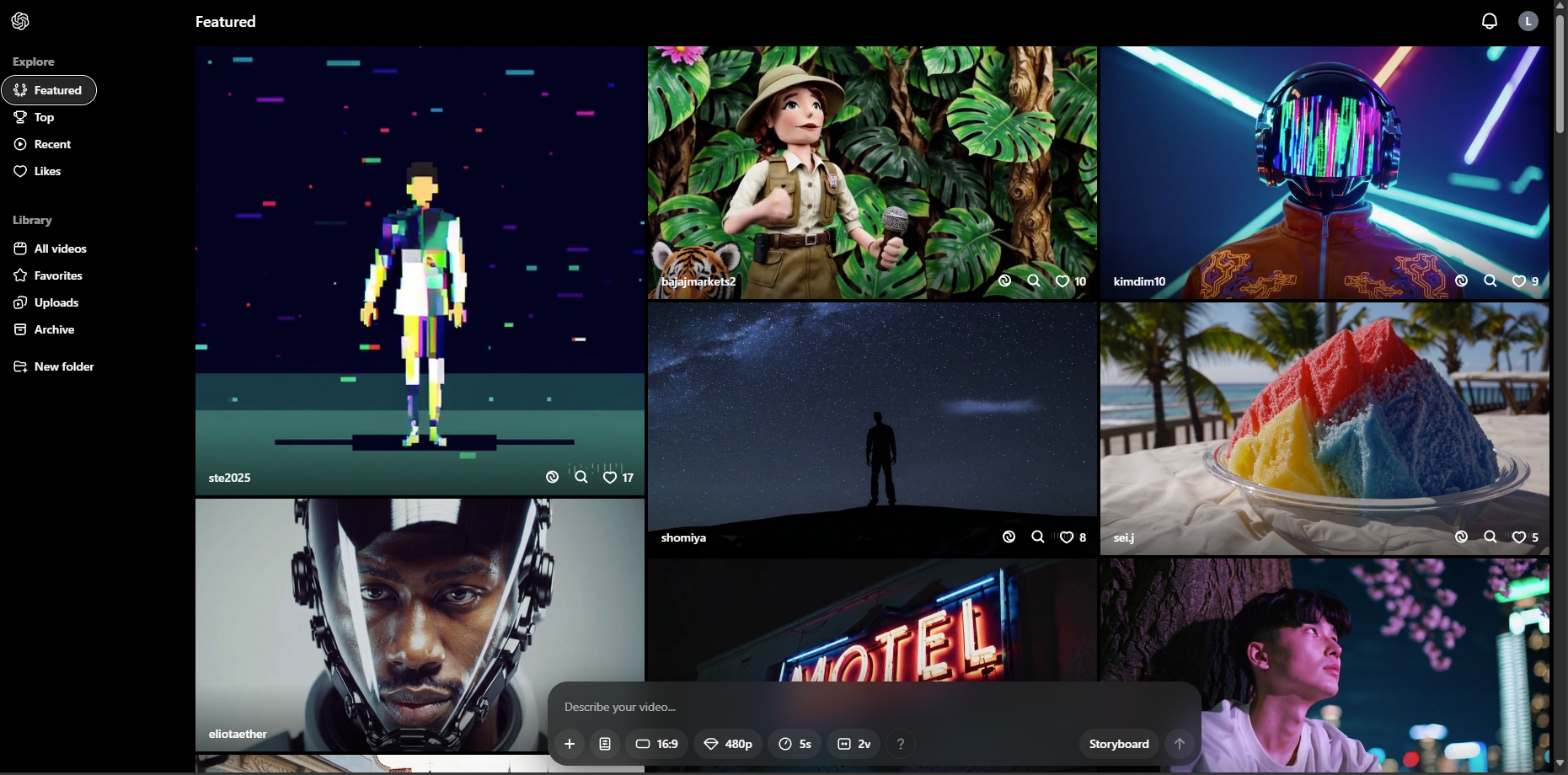This screenshot has width=1568, height=775.
Task: Click the plus icon to attach media
Action: (x=570, y=744)
